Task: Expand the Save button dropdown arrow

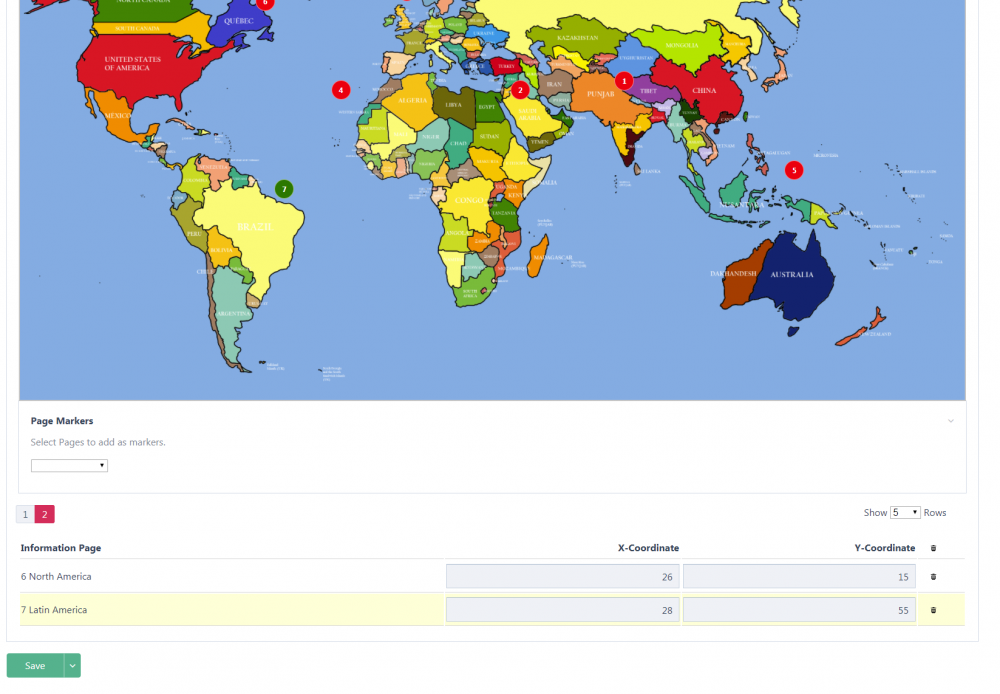Action: click(x=72, y=666)
